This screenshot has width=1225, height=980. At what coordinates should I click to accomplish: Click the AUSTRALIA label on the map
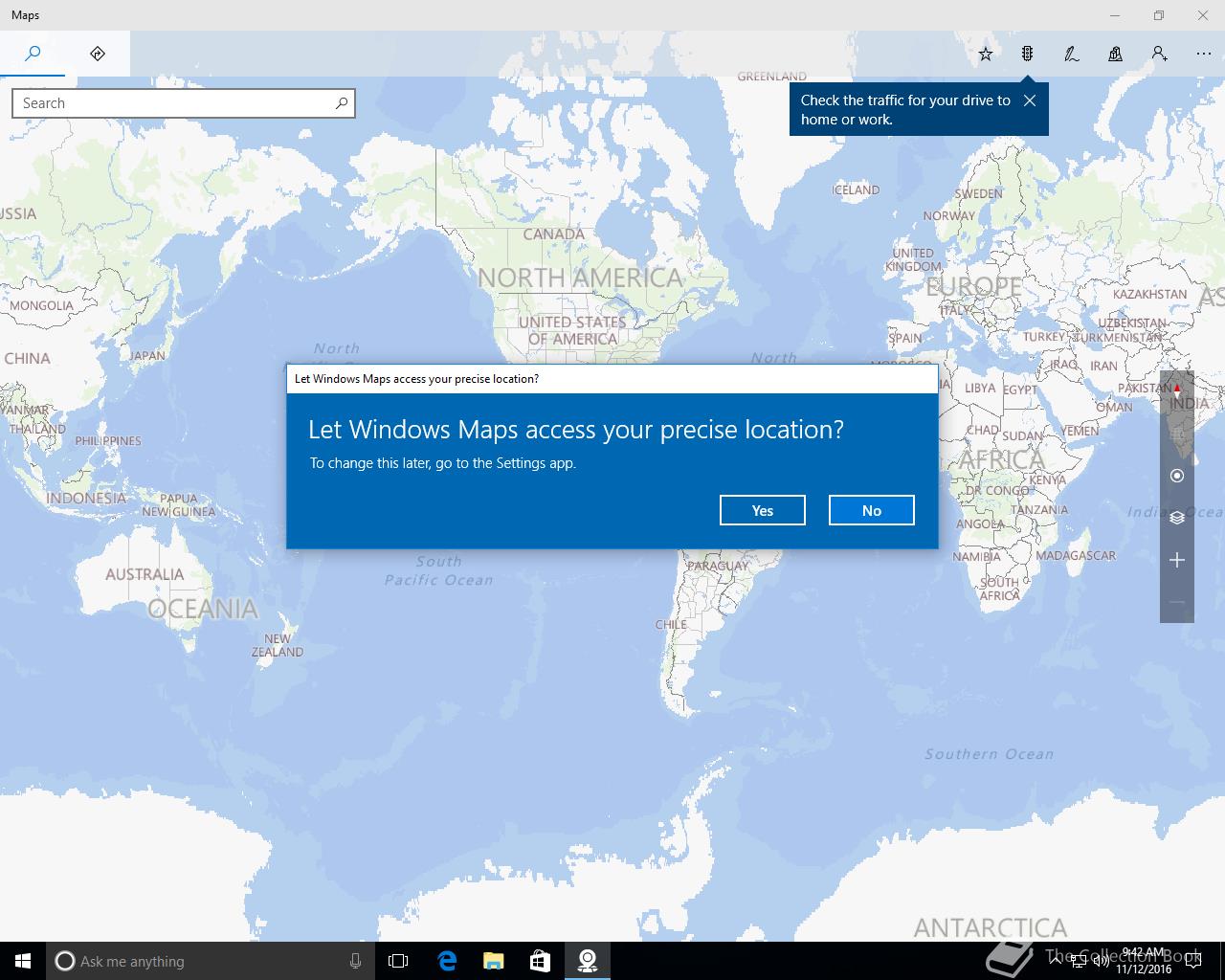[145, 574]
